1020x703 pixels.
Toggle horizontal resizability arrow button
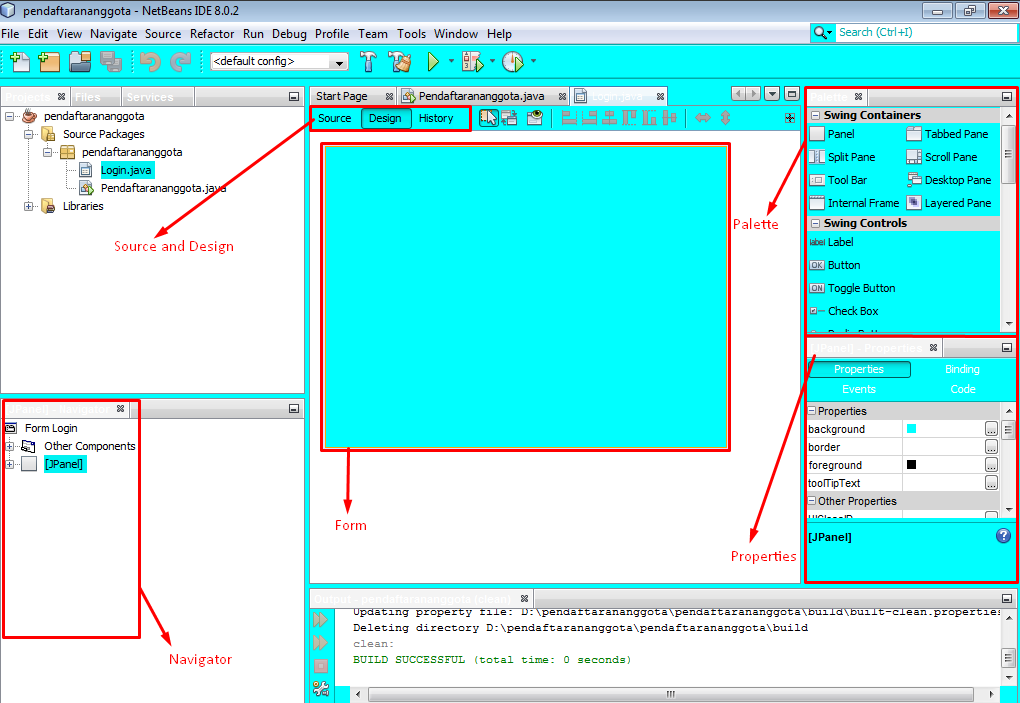(x=703, y=118)
